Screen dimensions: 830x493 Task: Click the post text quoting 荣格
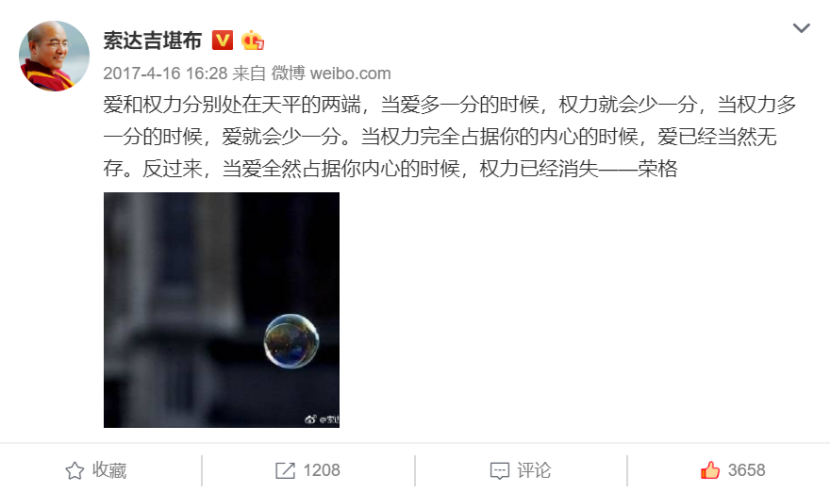[x=449, y=136]
